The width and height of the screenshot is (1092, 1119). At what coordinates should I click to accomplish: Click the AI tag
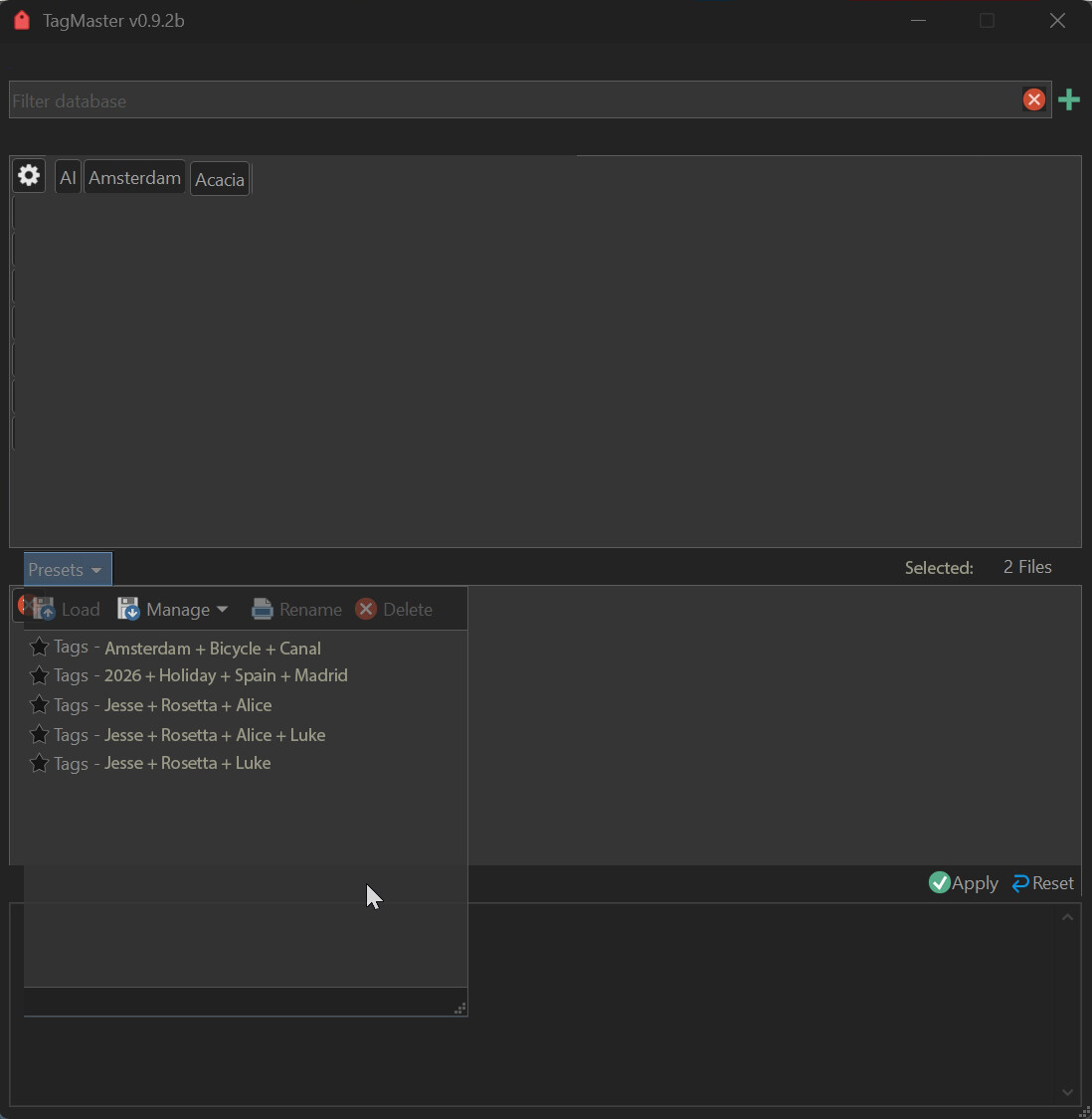tap(68, 178)
